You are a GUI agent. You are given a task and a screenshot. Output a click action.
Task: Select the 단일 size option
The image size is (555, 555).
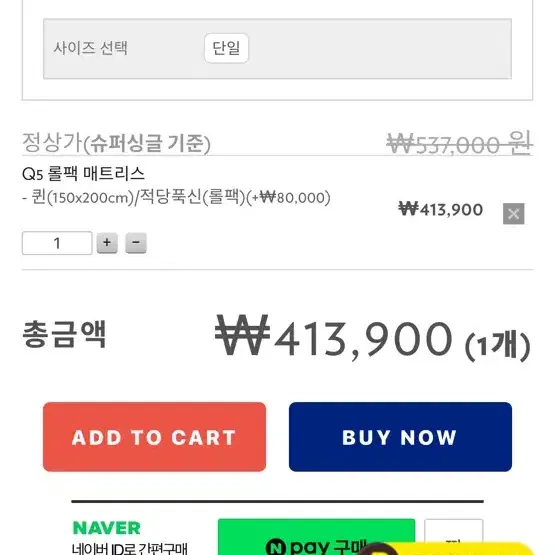[x=226, y=48]
